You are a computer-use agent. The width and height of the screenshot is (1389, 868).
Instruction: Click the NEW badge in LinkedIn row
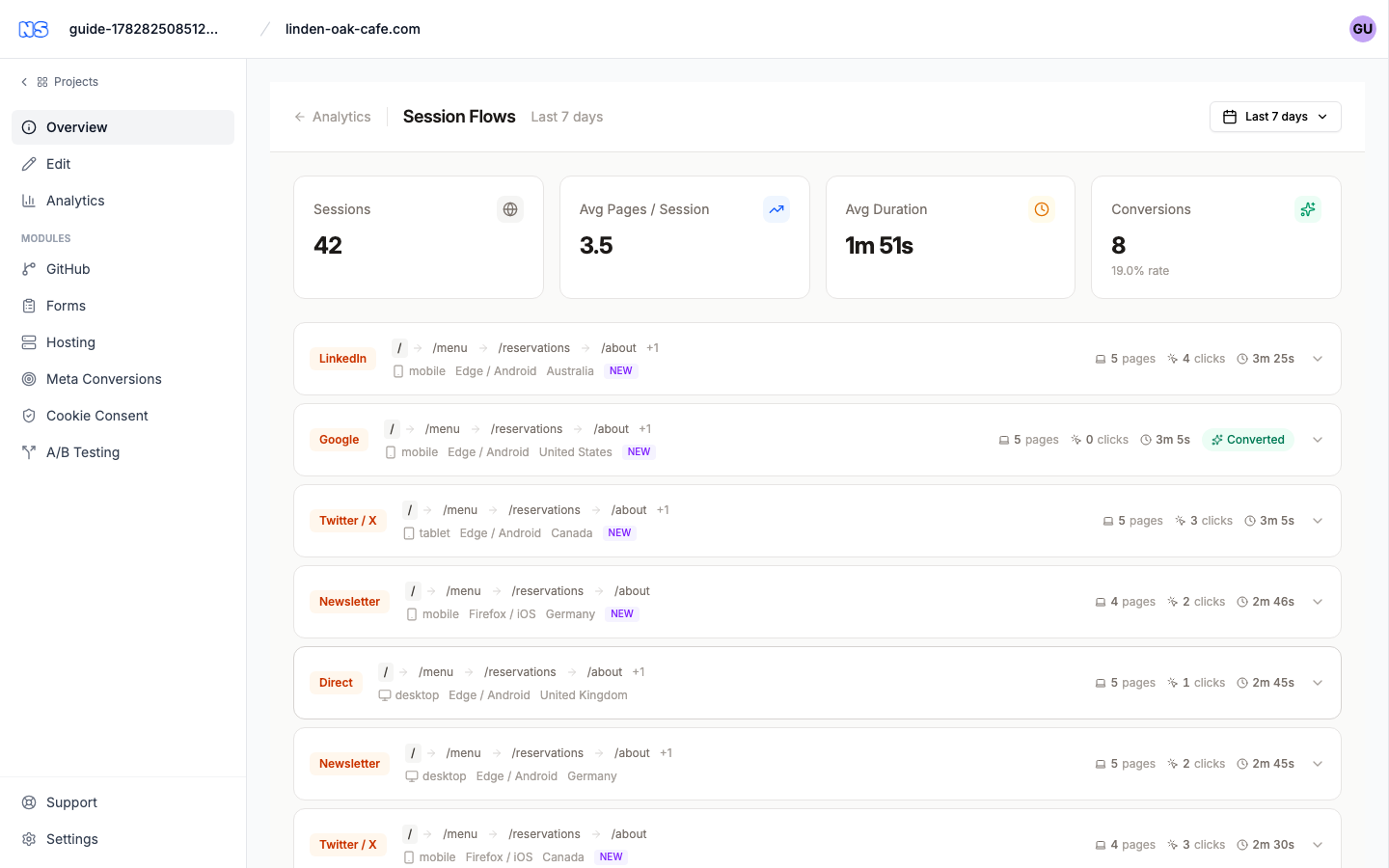pos(621,371)
